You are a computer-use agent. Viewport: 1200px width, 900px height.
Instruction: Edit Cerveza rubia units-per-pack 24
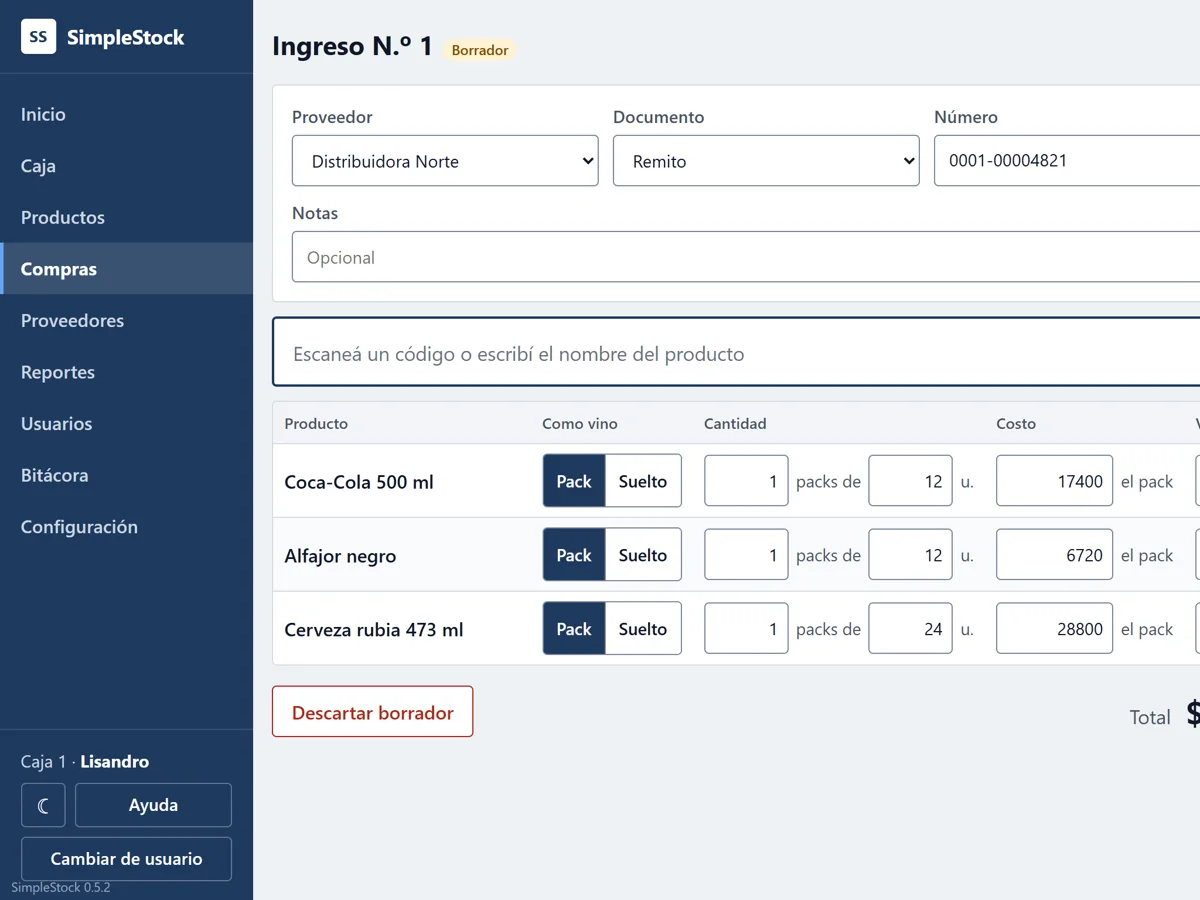pos(910,629)
